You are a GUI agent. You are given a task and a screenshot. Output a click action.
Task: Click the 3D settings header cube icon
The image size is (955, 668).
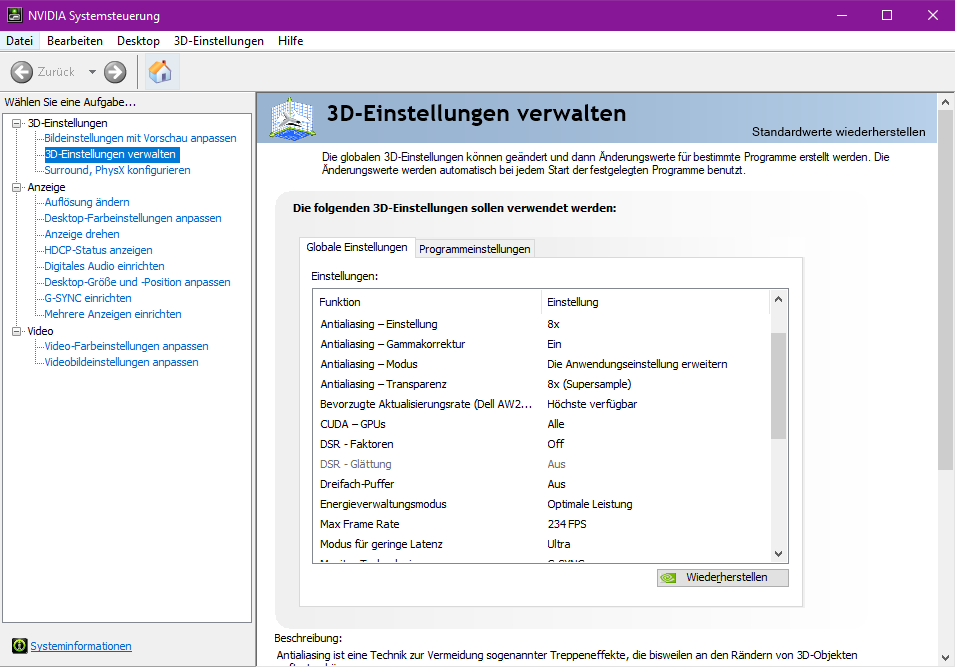click(293, 118)
